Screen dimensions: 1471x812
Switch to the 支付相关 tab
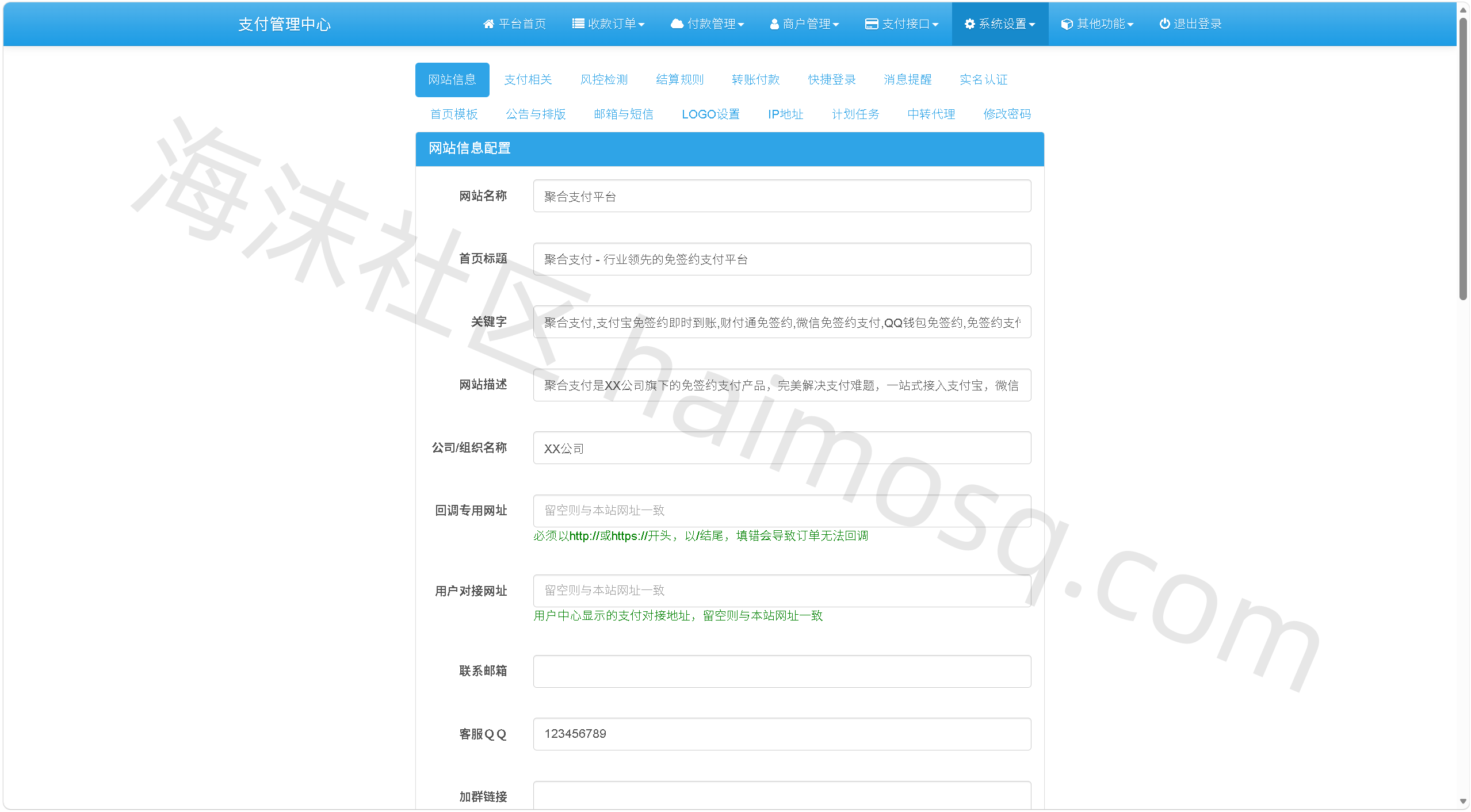point(528,79)
